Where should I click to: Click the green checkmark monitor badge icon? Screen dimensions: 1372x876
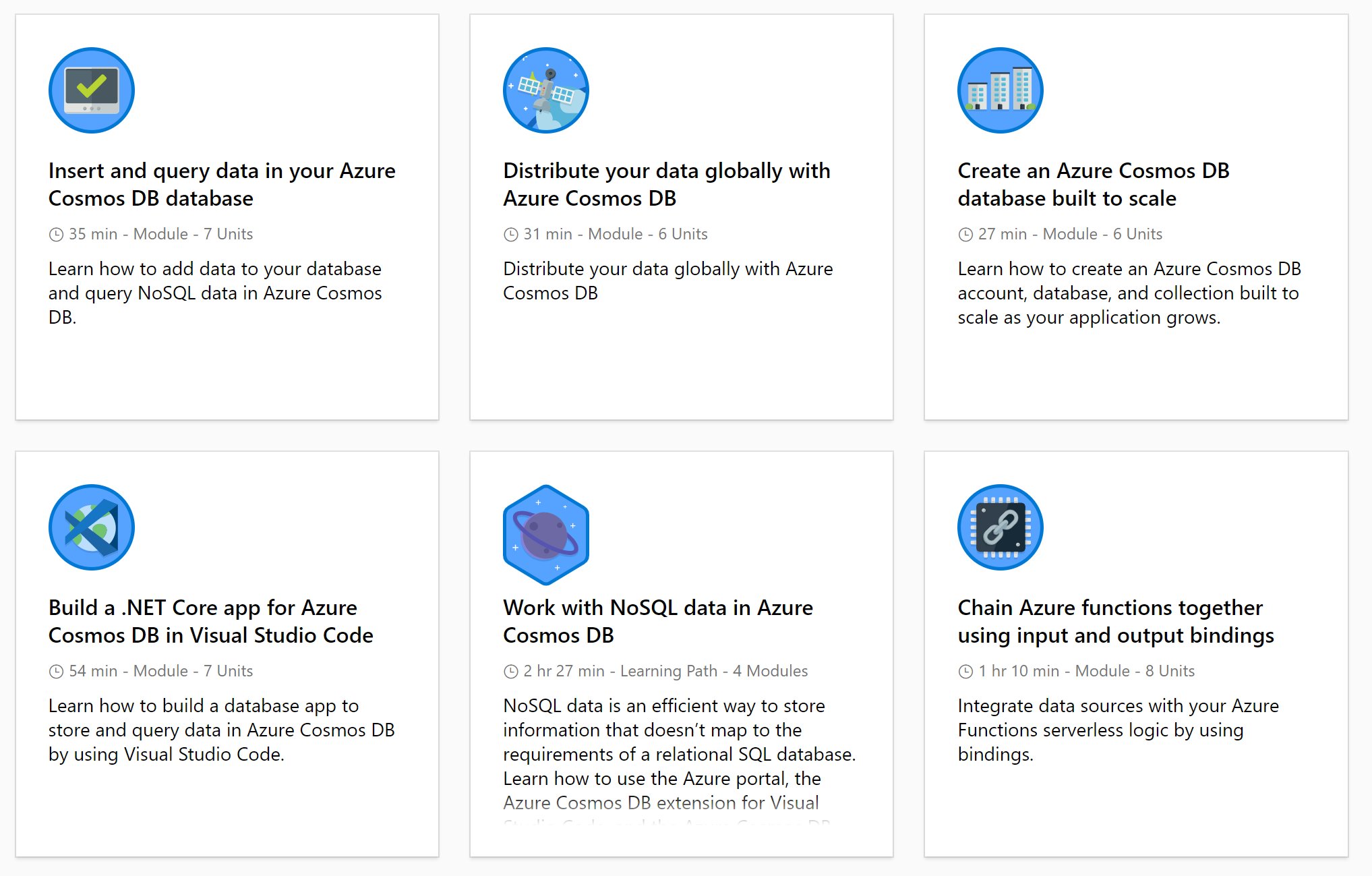(x=92, y=90)
